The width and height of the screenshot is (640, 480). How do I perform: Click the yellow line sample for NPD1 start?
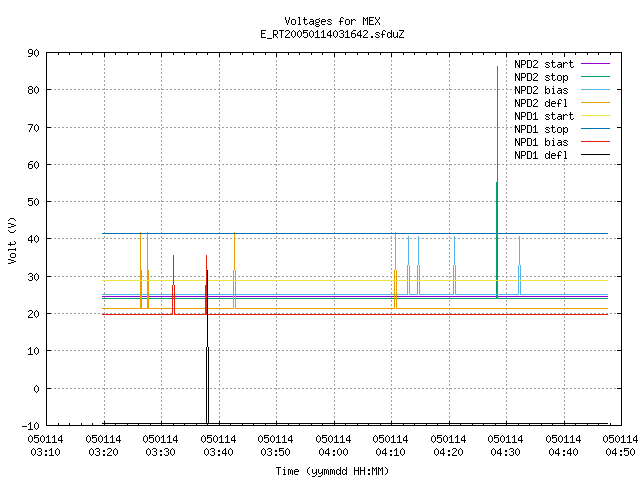(595, 116)
